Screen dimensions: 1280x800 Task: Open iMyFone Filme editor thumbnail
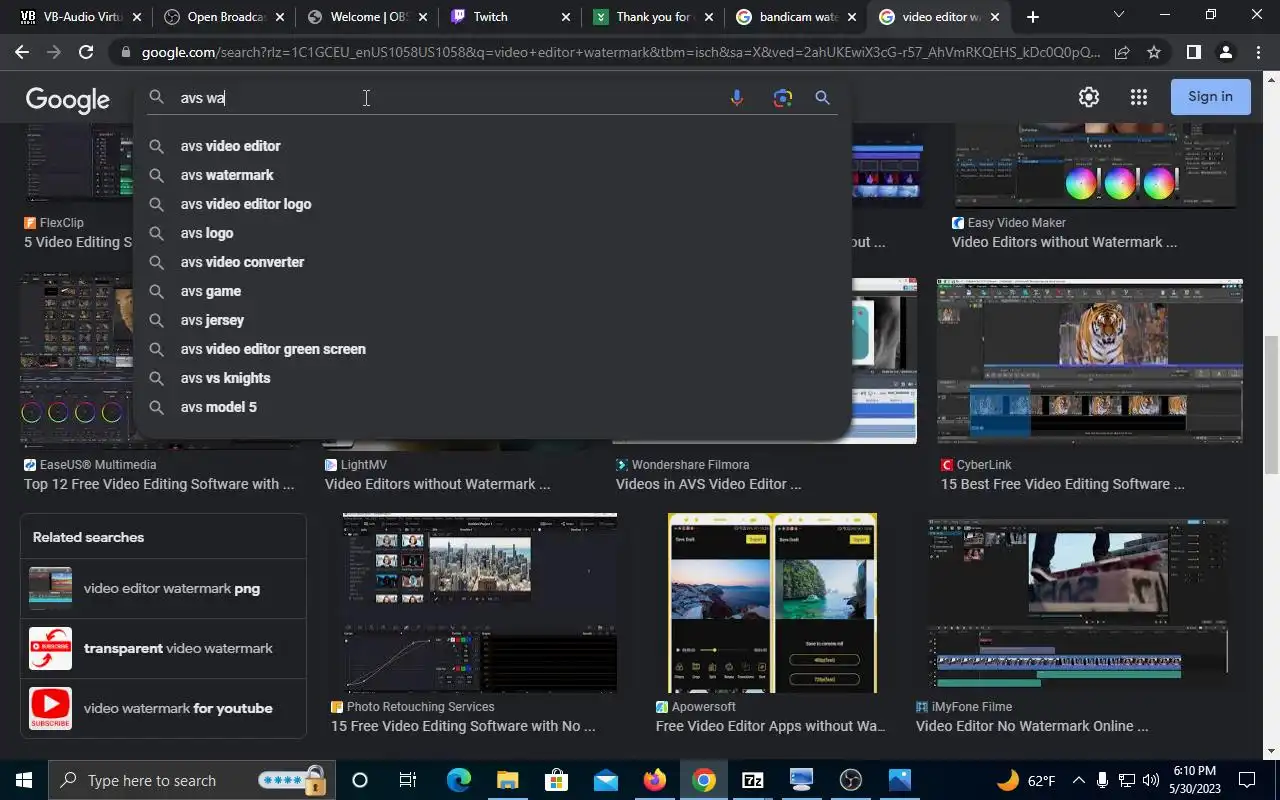(1078, 603)
